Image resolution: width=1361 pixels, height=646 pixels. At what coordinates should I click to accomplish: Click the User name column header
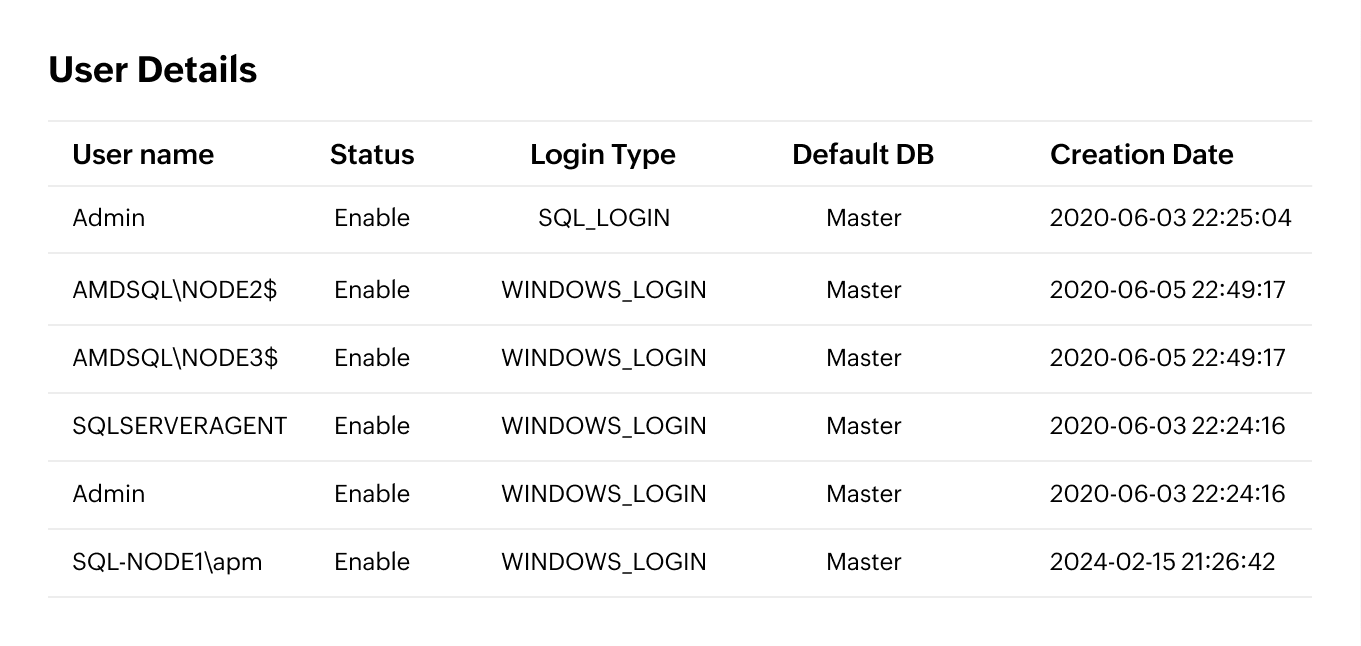click(x=143, y=155)
